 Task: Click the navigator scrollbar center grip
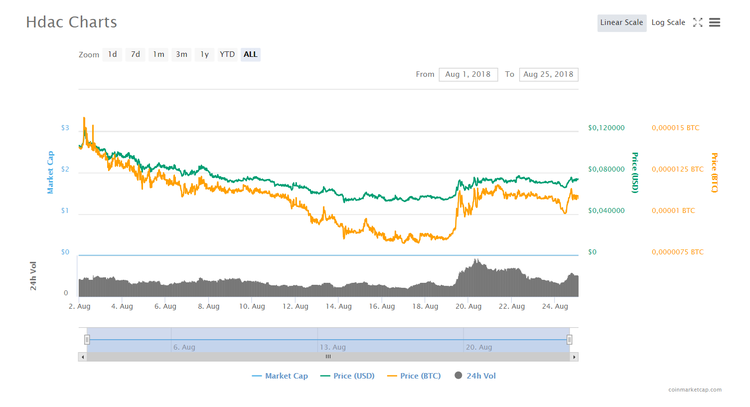(x=327, y=355)
